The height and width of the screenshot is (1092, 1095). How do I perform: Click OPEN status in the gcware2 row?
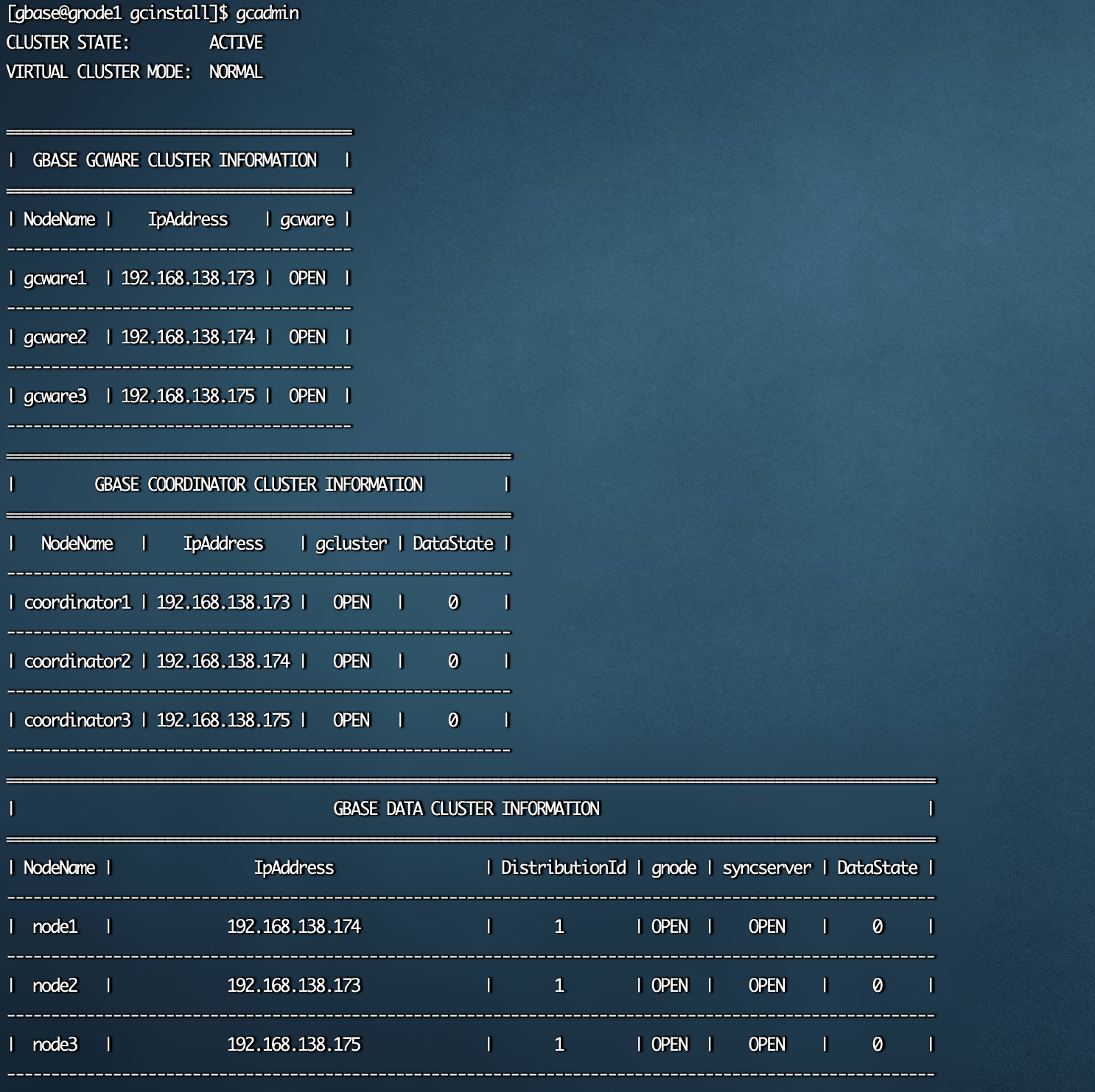coord(307,337)
